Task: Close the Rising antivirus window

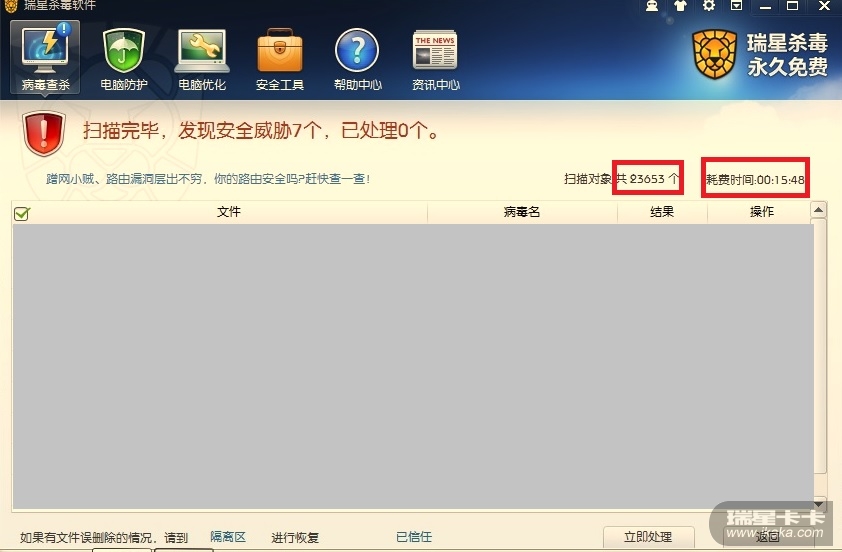Action: pos(824,6)
